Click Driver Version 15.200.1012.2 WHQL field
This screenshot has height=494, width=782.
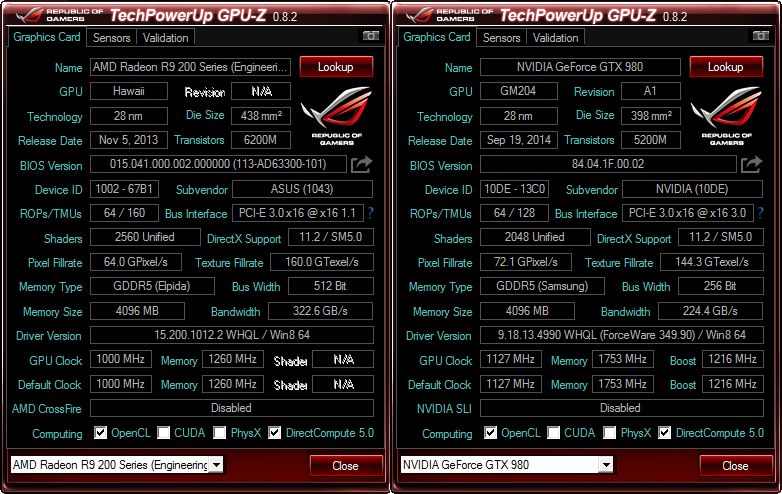(232, 335)
